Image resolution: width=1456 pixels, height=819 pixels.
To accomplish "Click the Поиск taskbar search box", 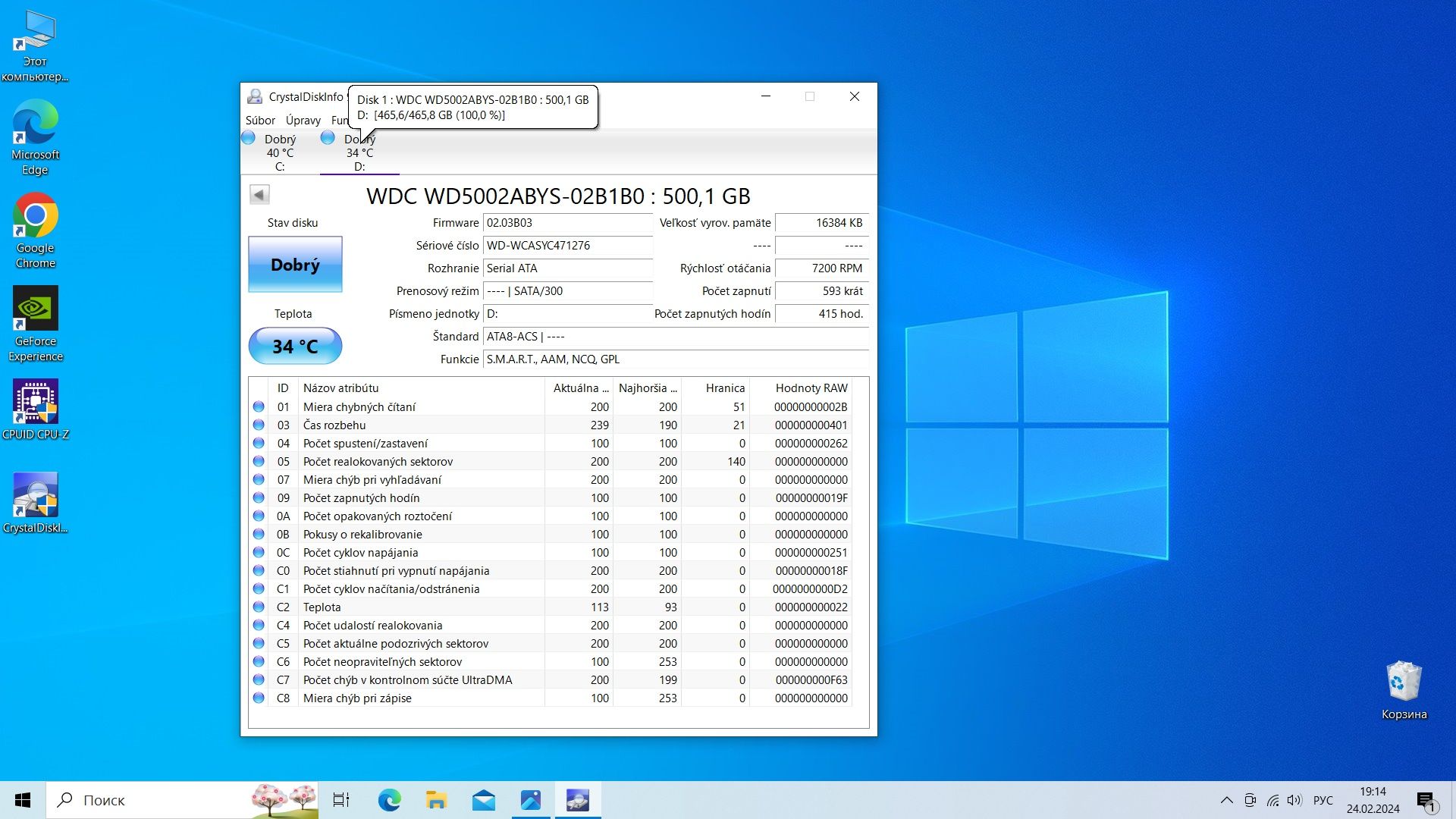I will pos(182,800).
